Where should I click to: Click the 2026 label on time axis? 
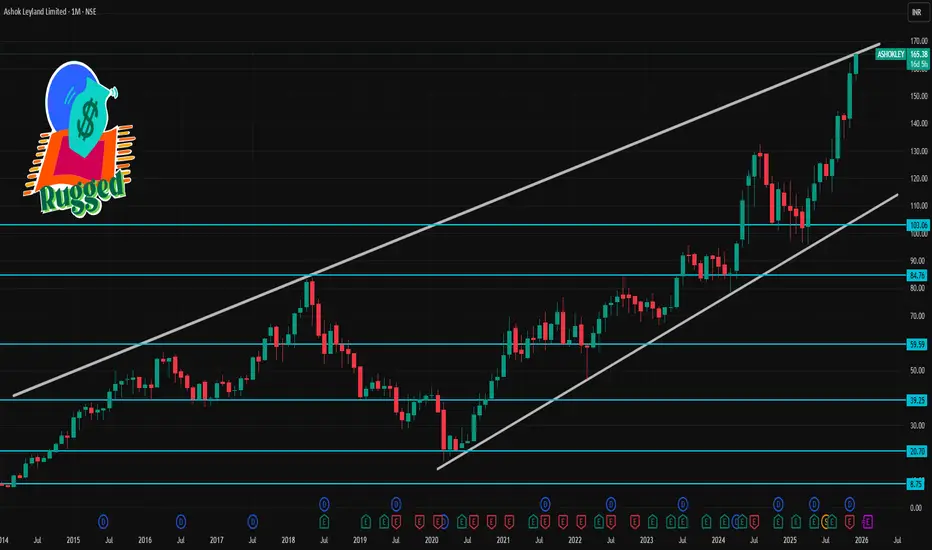click(x=861, y=540)
